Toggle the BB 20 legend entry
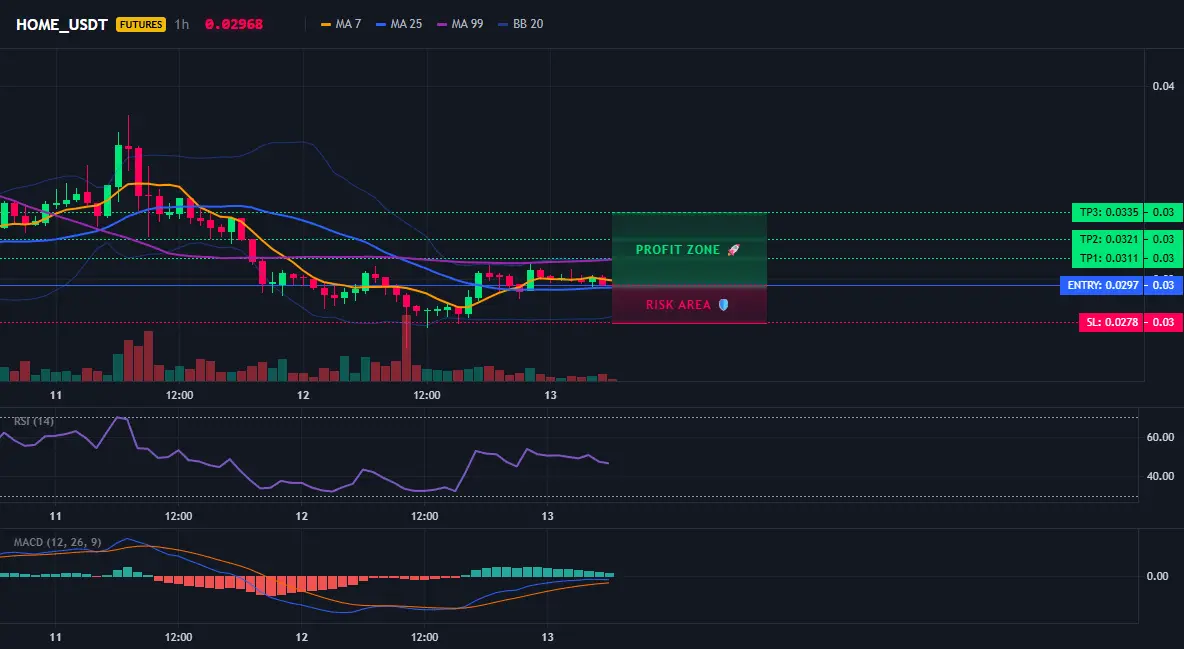The height and width of the screenshot is (649, 1184). click(521, 24)
